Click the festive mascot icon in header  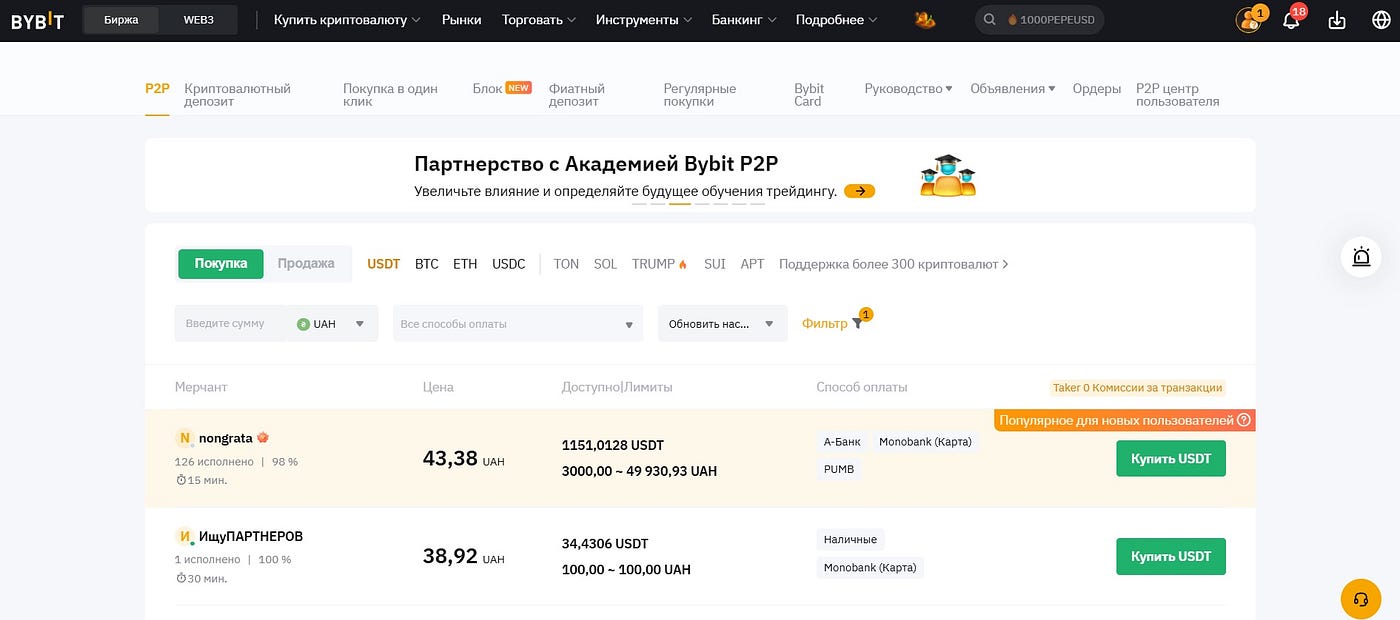tap(925, 20)
